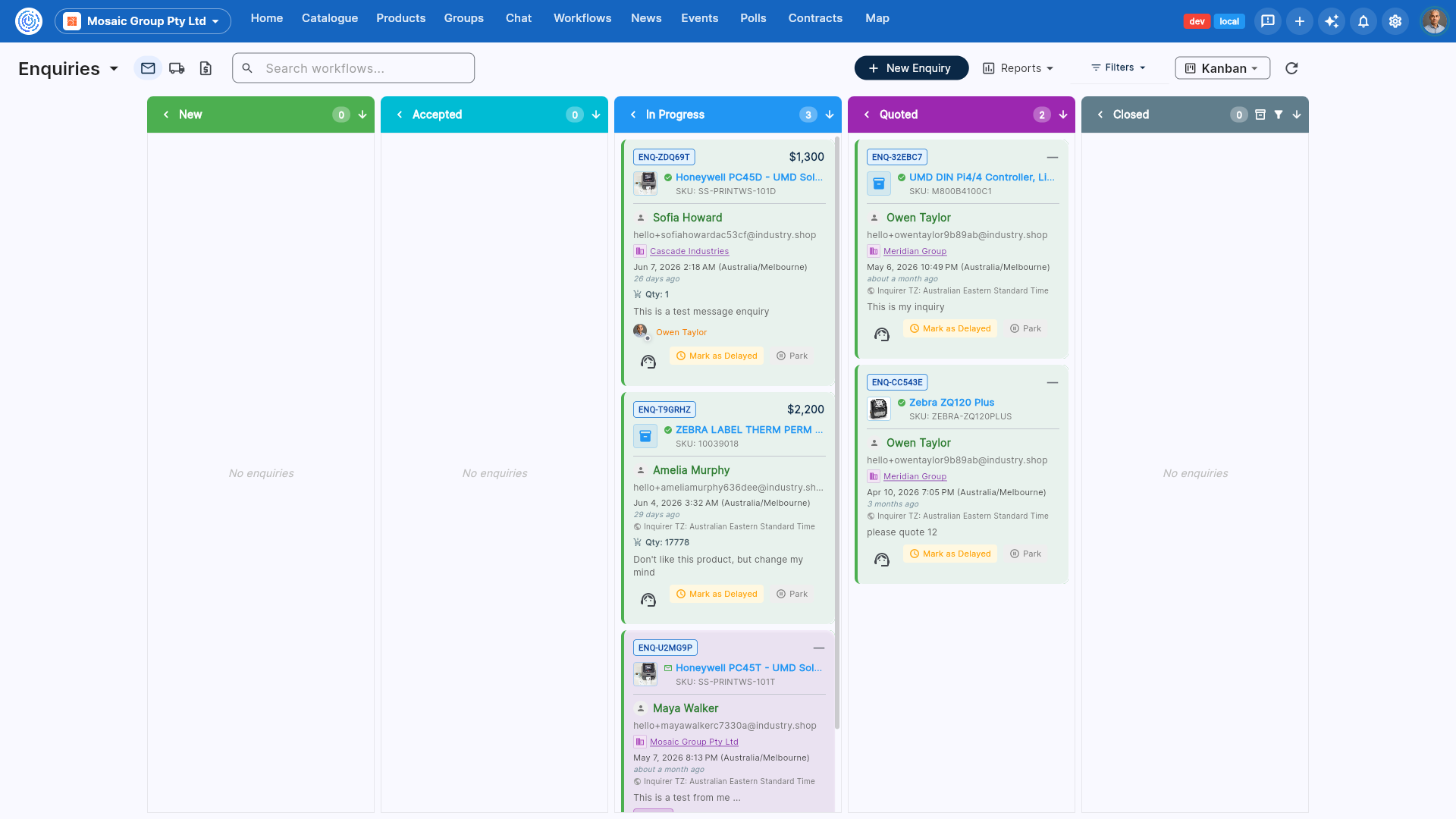Click the truck delivery workflow icon
Image resolution: width=1456 pixels, height=819 pixels.
point(177,68)
